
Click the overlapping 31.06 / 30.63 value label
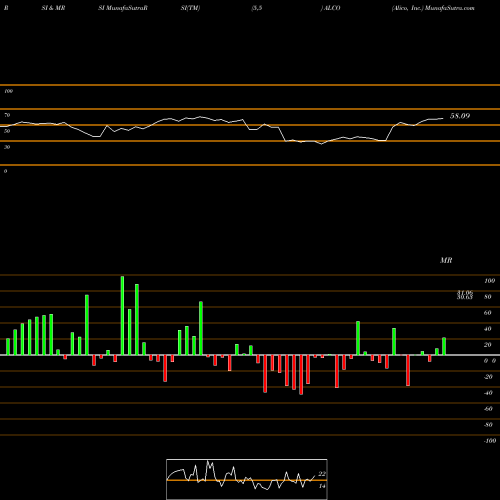465,295
